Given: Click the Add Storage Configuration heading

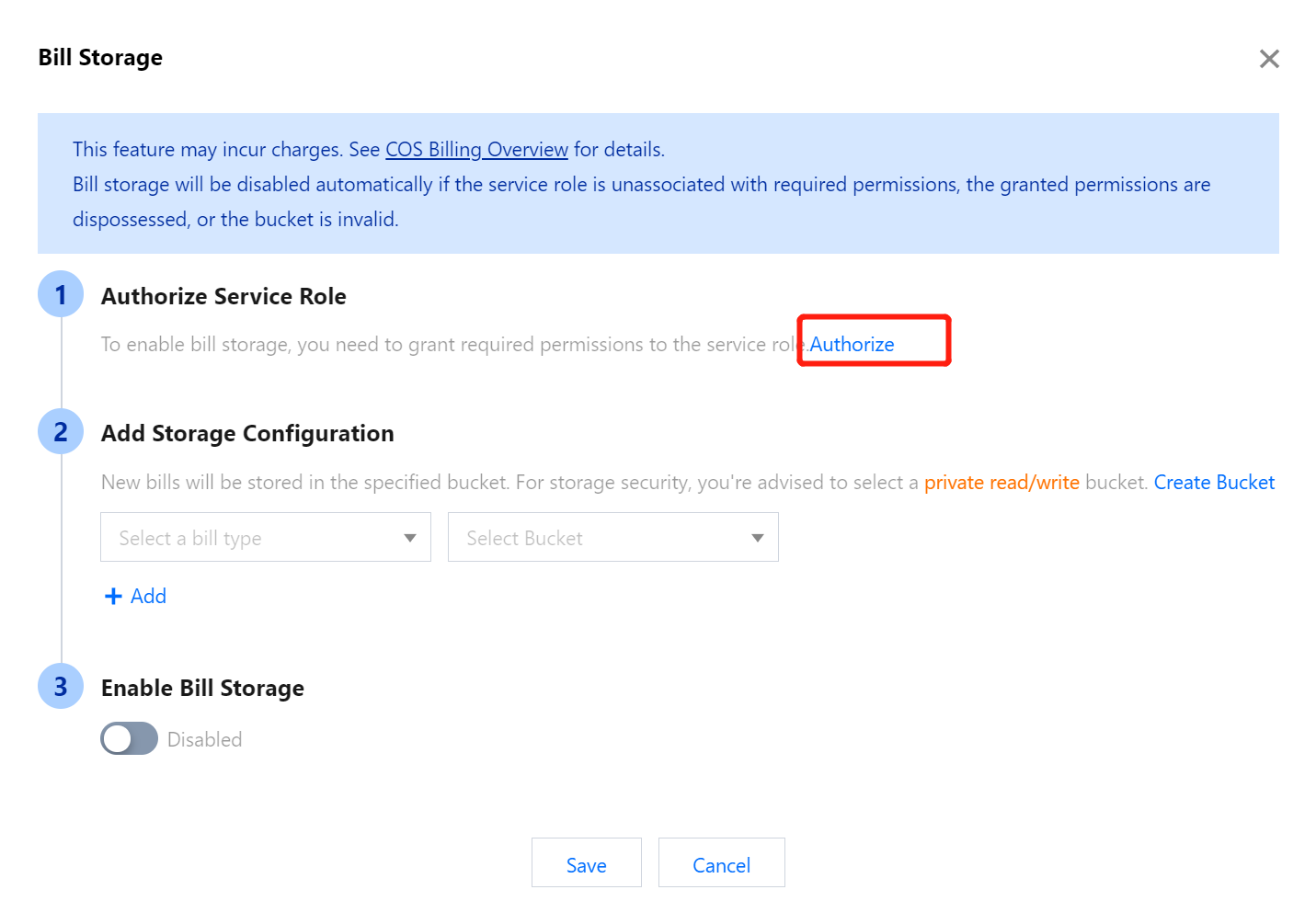Looking at the screenshot, I should pyautogui.click(x=247, y=433).
